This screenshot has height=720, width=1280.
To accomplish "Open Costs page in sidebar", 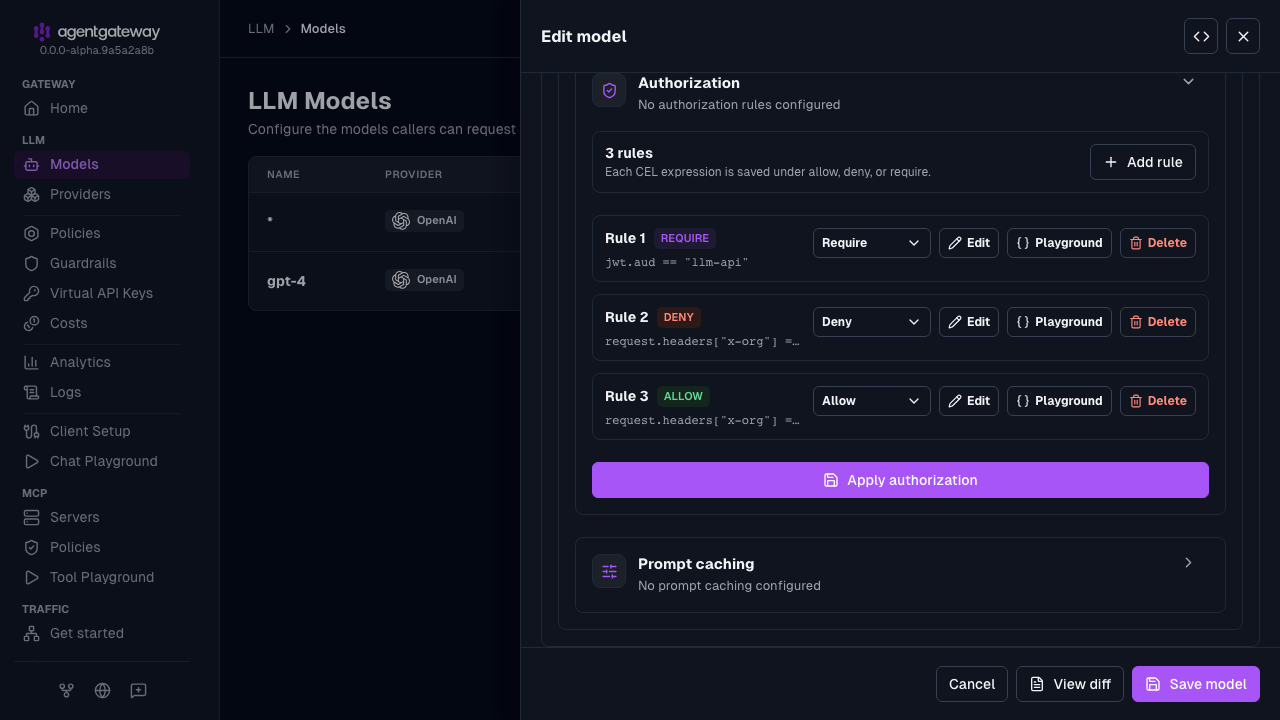I will (102, 323).
